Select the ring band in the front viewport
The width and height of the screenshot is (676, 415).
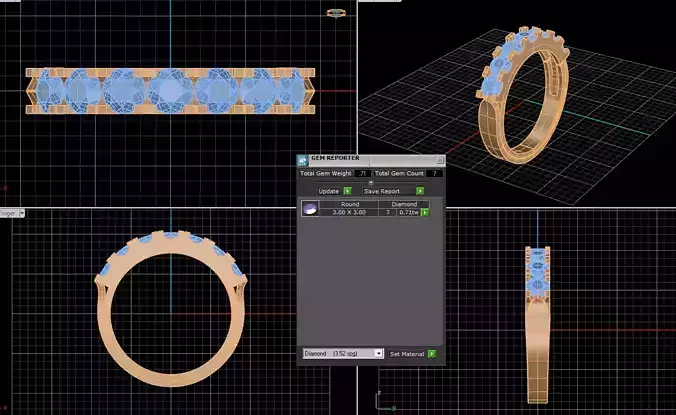tap(171, 379)
